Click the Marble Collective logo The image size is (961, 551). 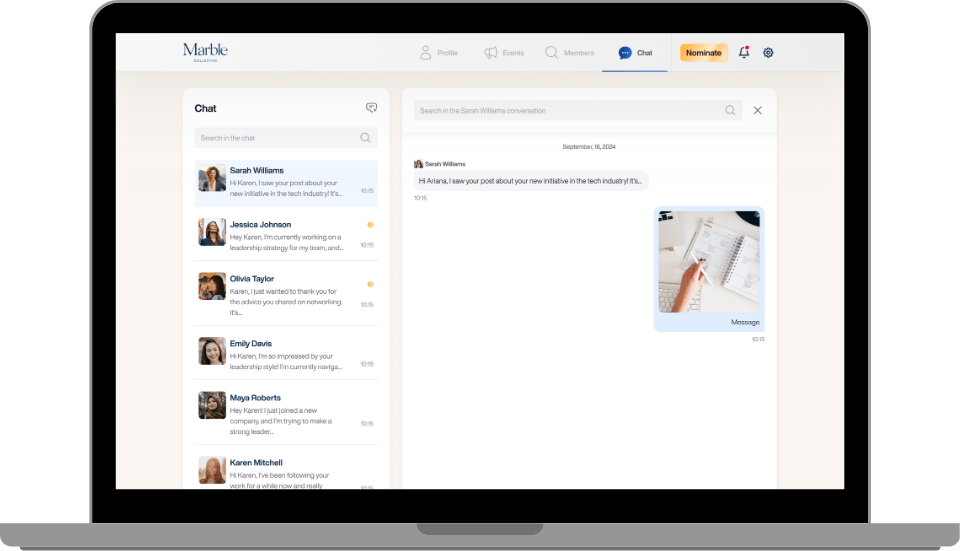coord(205,51)
